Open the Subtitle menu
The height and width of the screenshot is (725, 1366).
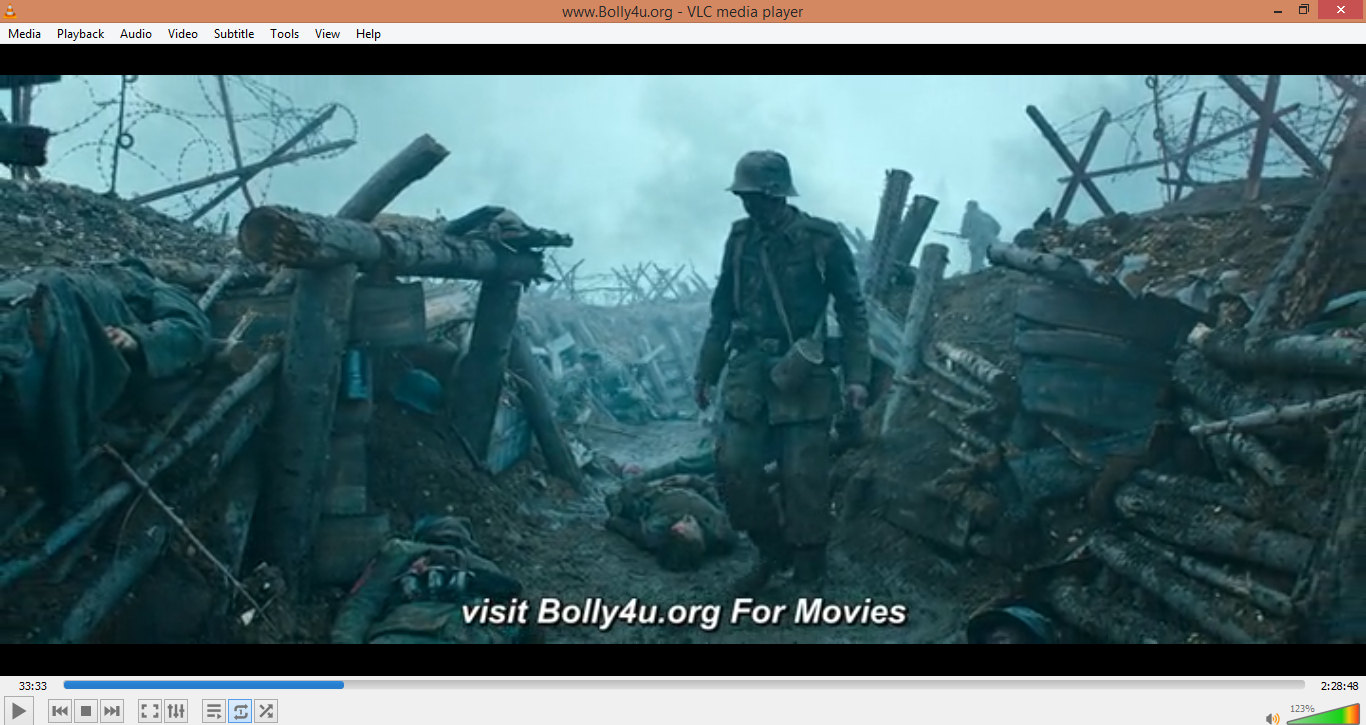coord(234,34)
